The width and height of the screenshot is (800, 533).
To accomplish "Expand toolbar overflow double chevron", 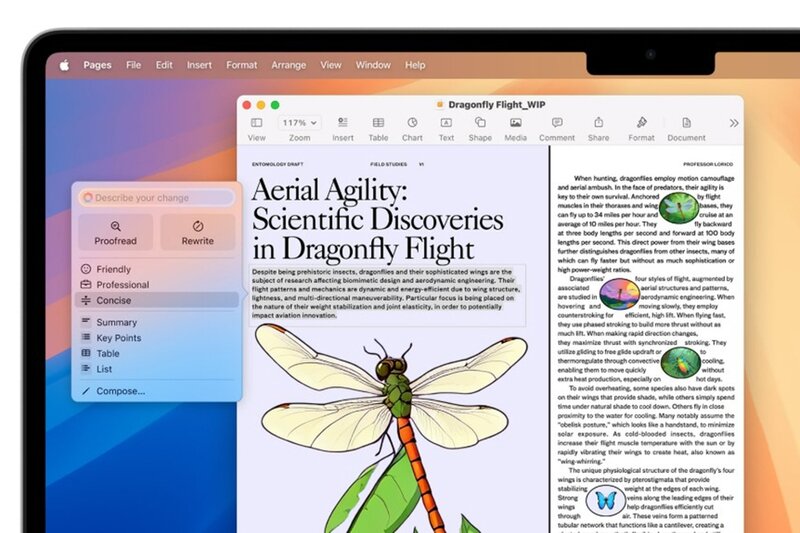I will click(x=733, y=123).
